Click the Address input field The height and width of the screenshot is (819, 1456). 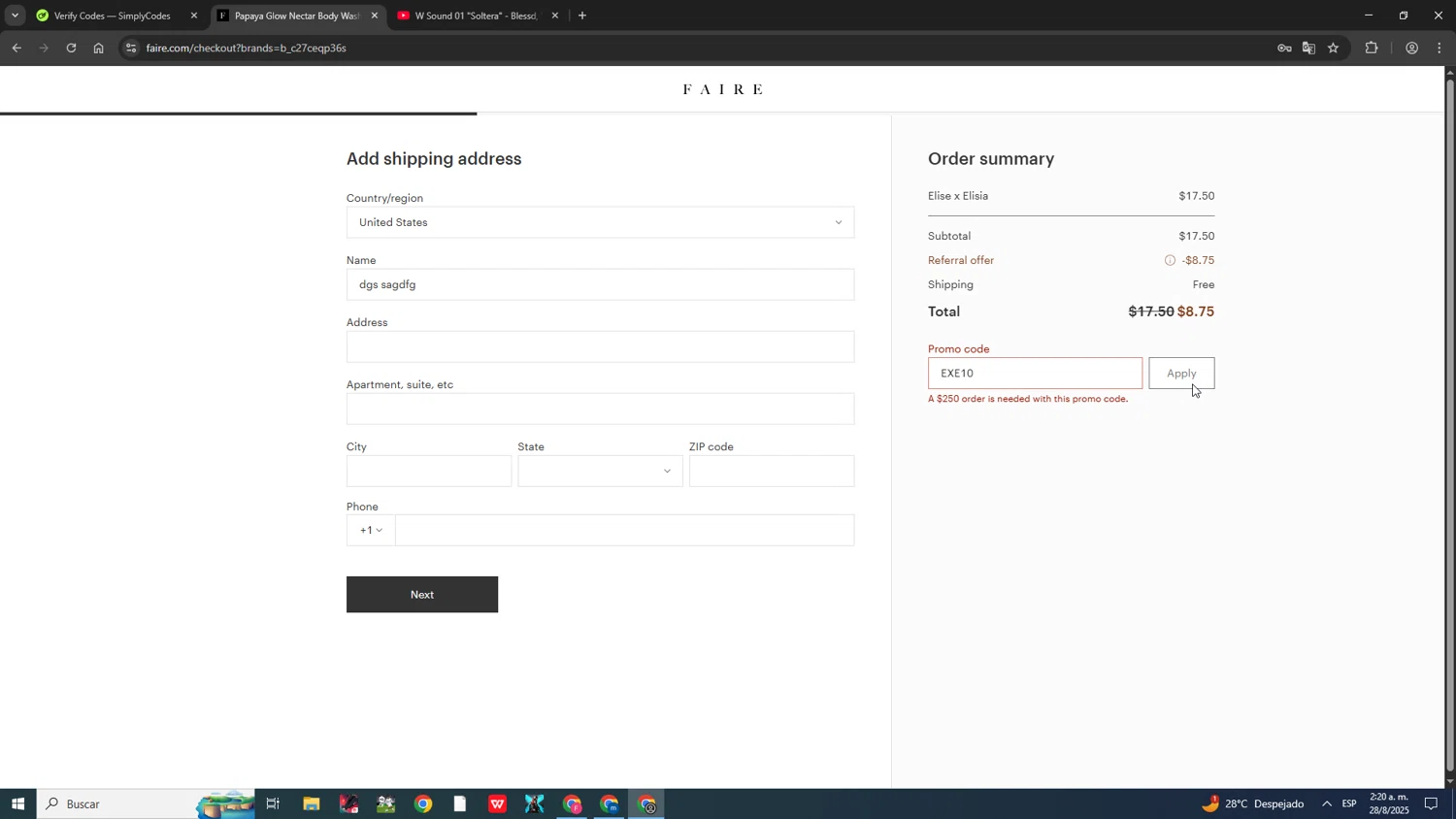(x=600, y=347)
